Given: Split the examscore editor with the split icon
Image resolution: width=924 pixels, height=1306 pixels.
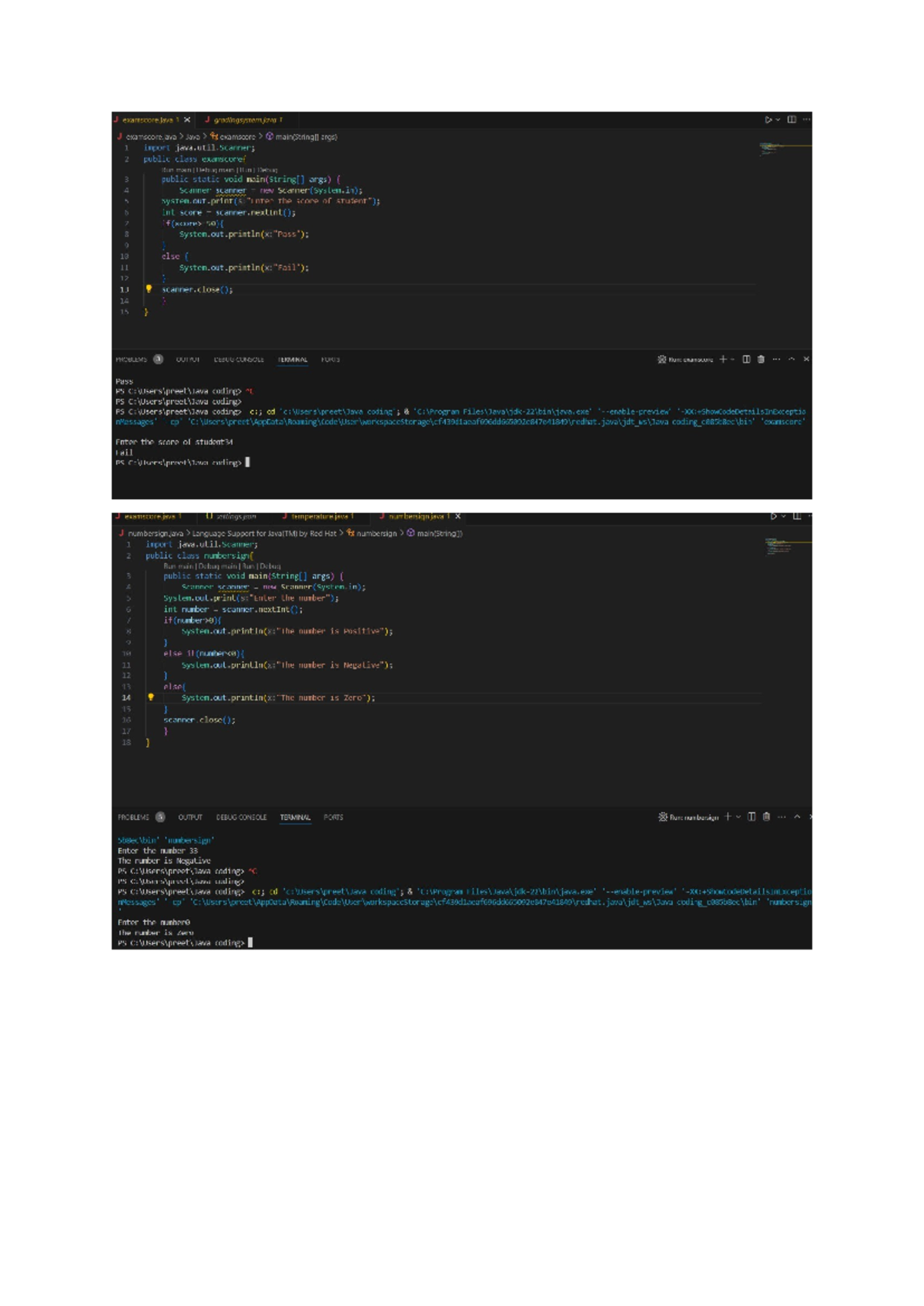Looking at the screenshot, I should [792, 120].
